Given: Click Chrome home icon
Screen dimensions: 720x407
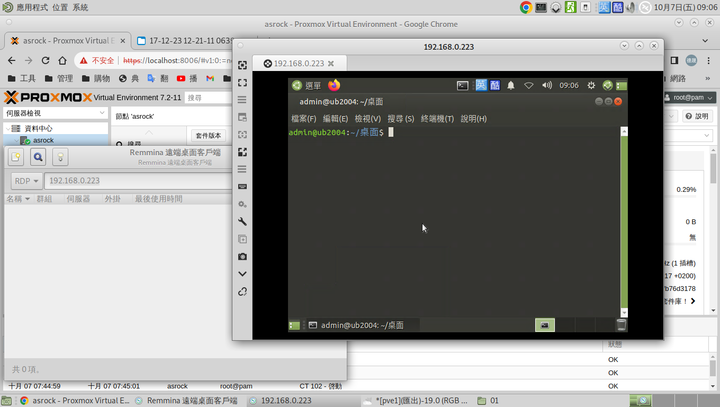Looking at the screenshot, I should coord(62,61).
